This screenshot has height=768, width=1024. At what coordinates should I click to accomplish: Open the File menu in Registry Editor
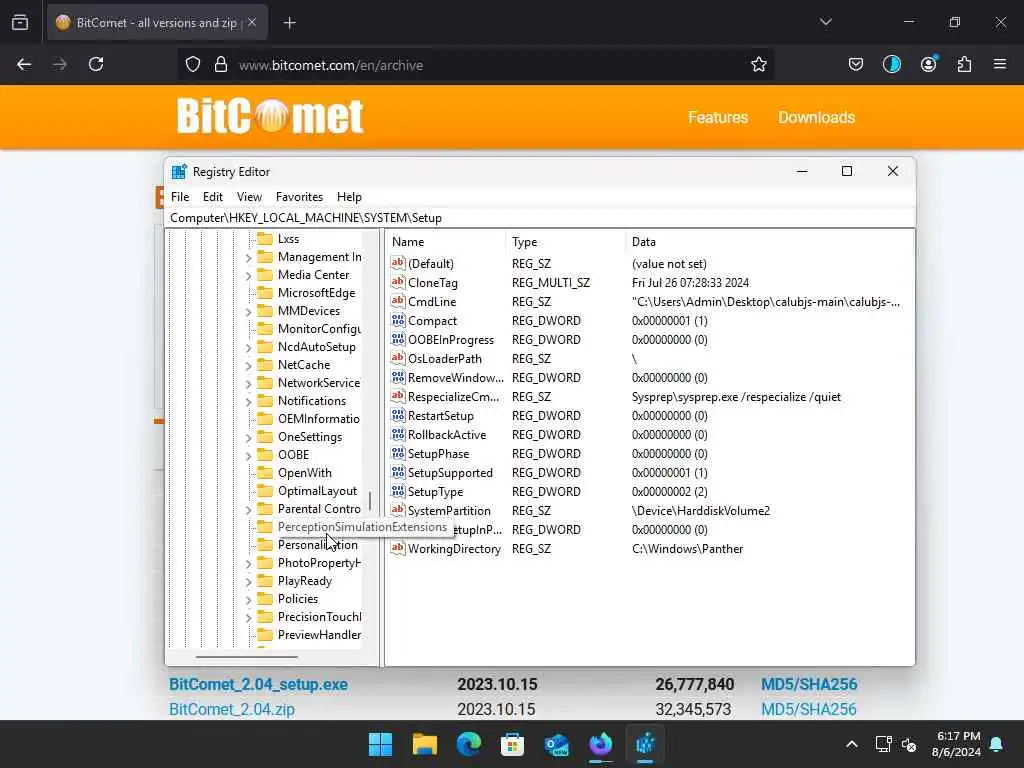pos(180,197)
